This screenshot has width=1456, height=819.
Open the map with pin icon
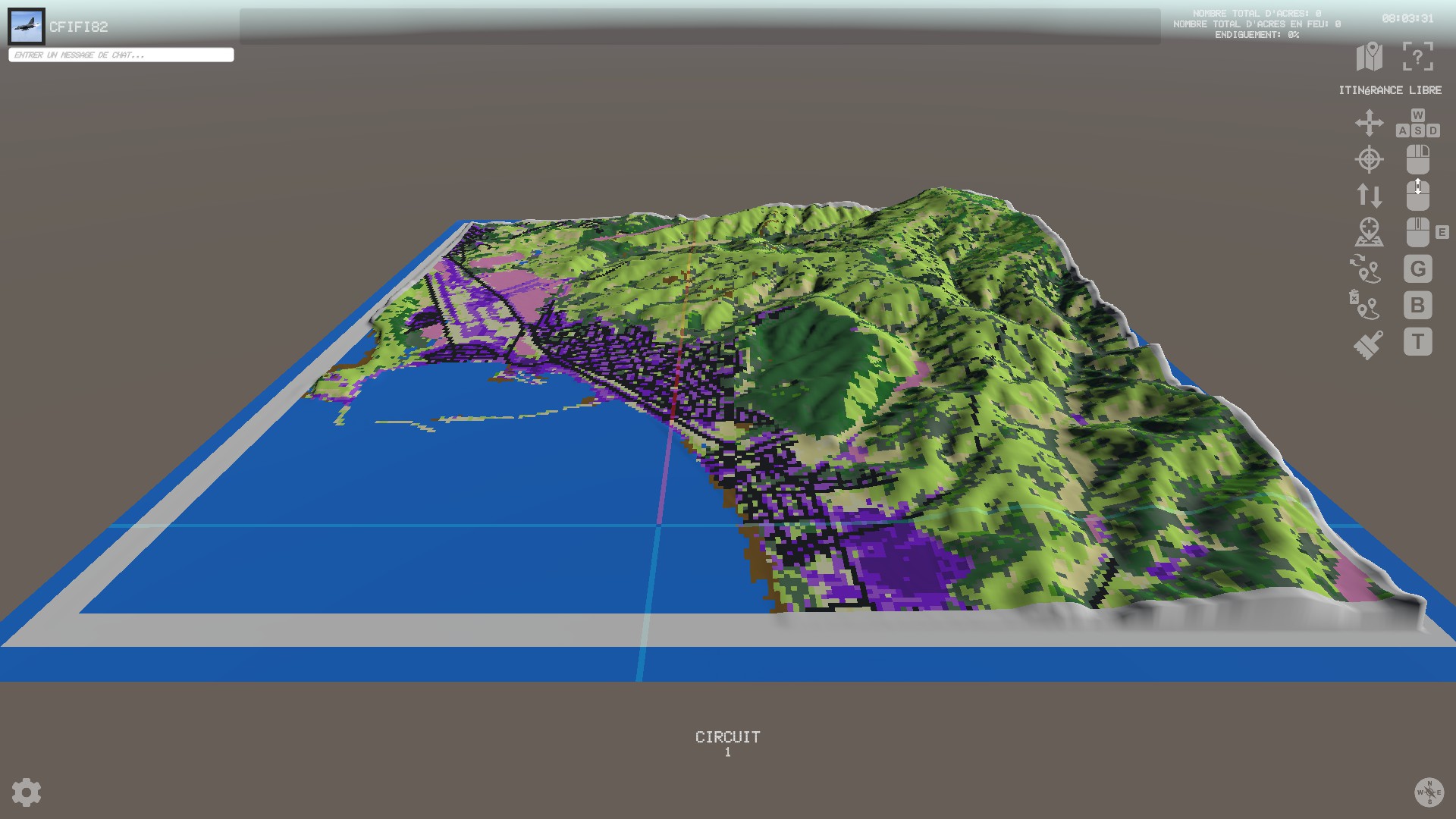pos(1369,57)
